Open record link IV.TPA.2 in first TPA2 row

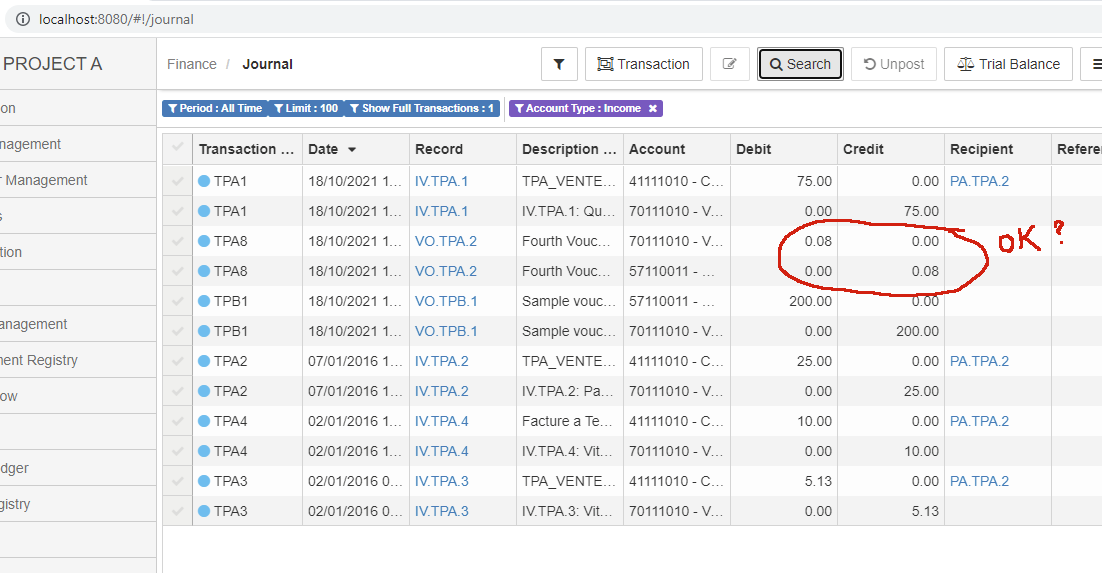click(441, 361)
